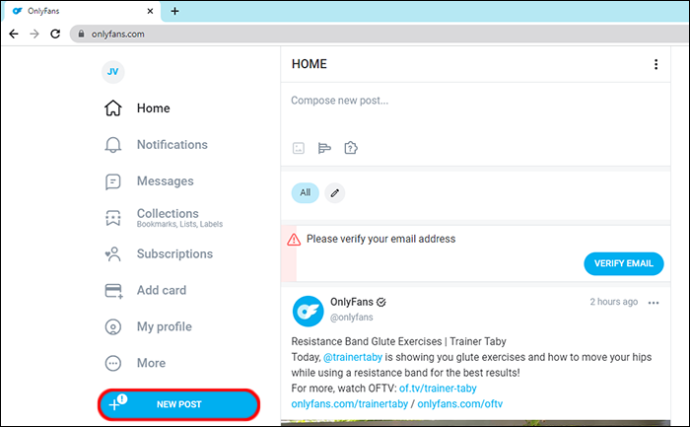
Task: Click the "Please verify your email address" text
Action: click(x=381, y=239)
